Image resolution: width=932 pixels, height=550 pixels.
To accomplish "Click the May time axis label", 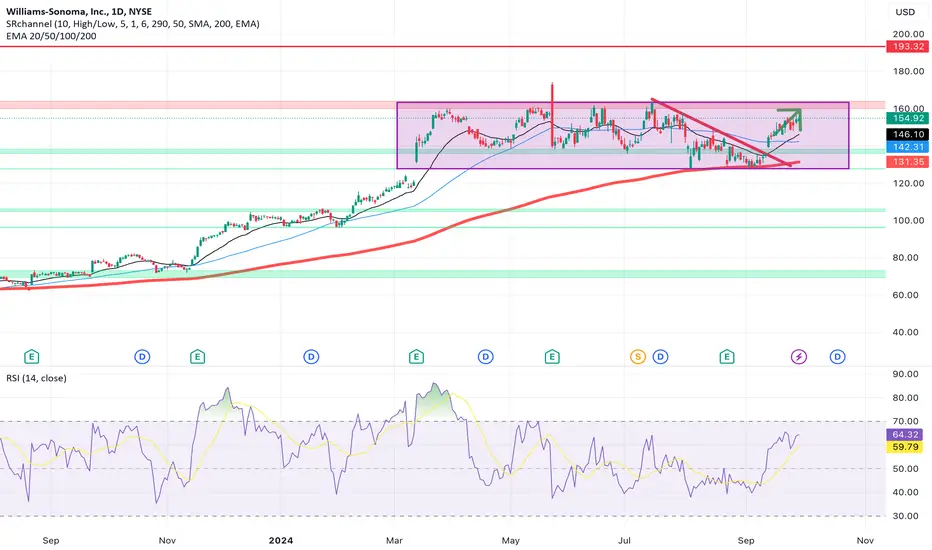I will [511, 540].
